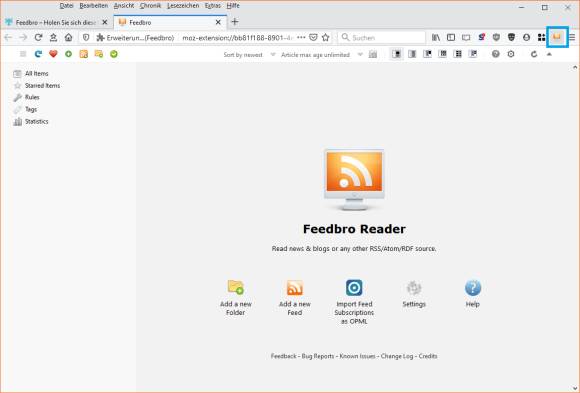Select the fifth list view mode icon
The image size is (580, 393).
(x=458, y=54)
